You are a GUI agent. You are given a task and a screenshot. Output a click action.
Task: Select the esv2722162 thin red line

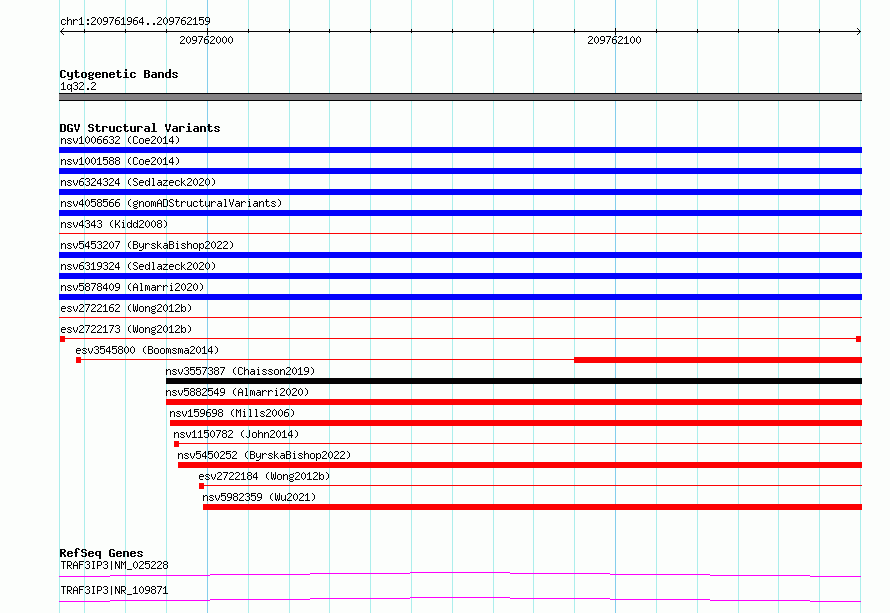460,317
